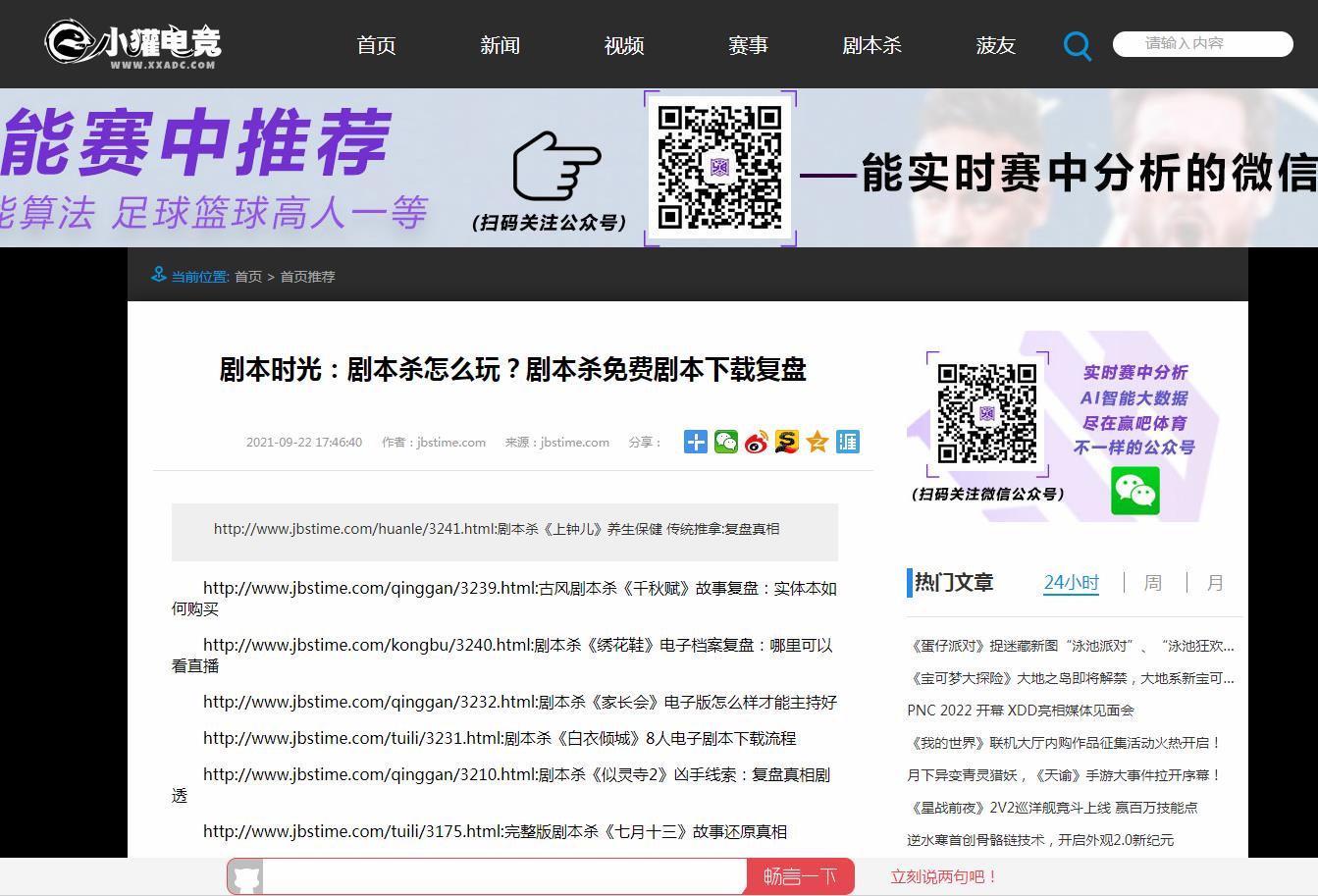Click the banner QR code

pyautogui.click(x=720, y=167)
